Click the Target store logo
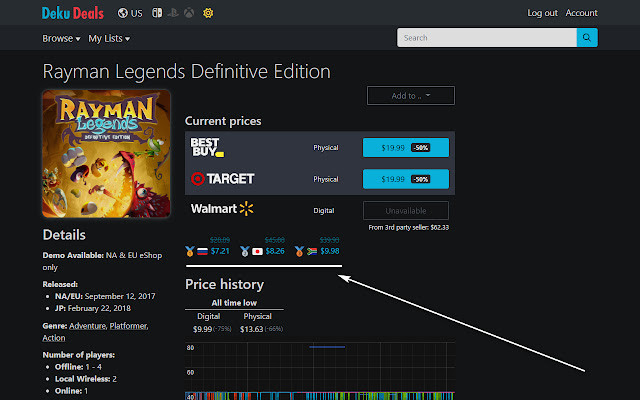640x400 pixels. [222, 179]
